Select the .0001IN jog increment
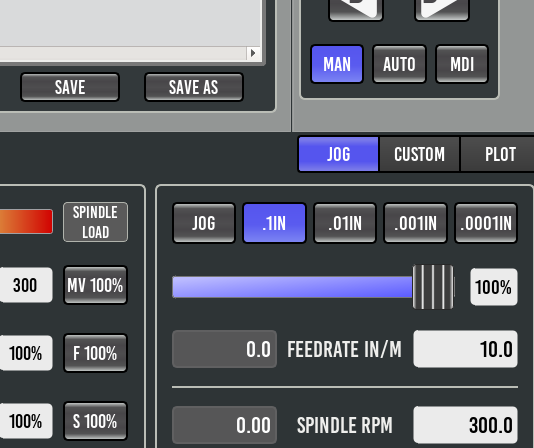Viewport: 534px width, 448px height. [486, 223]
